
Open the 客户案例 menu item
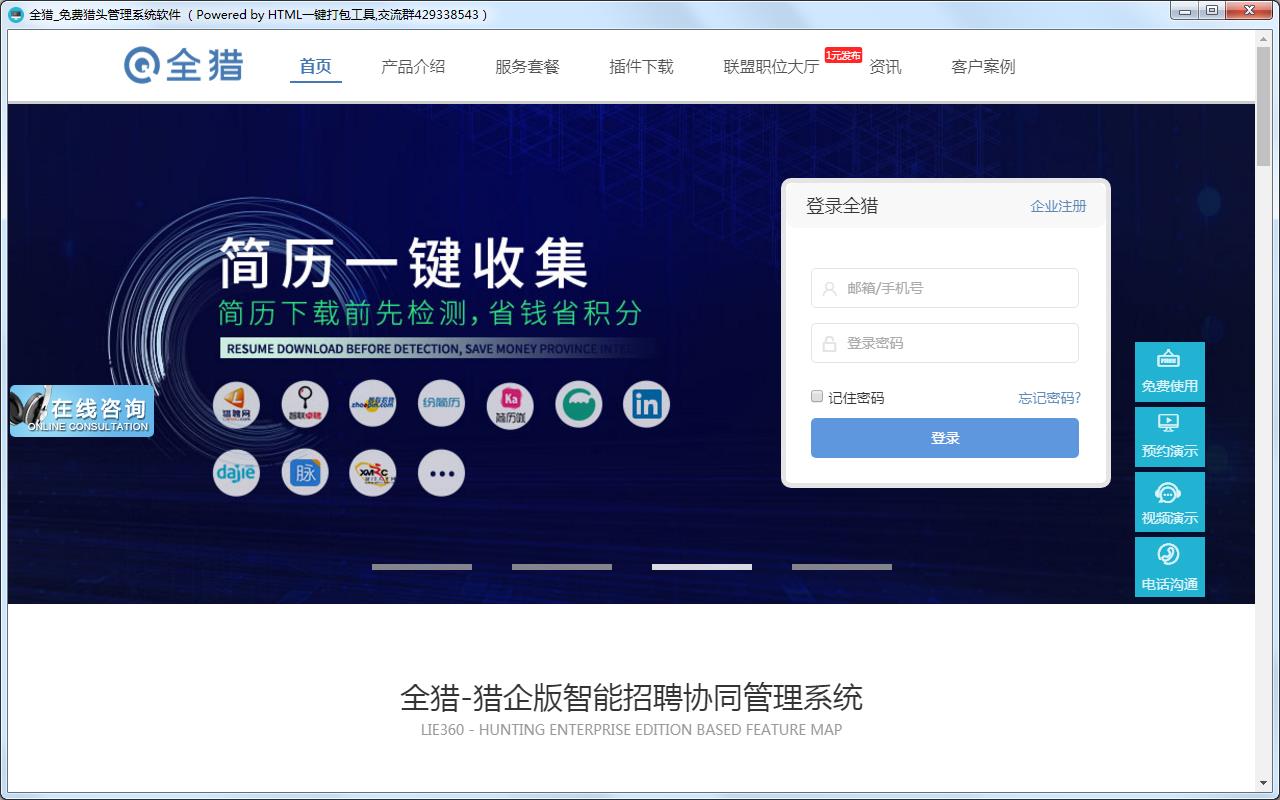(x=983, y=67)
